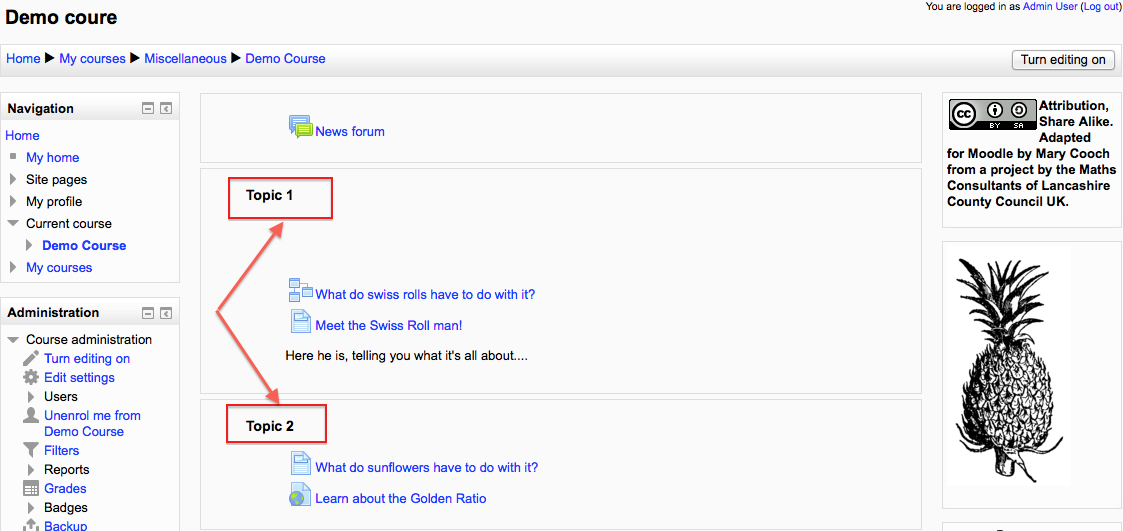This screenshot has height=531, width=1123.
Task: Open My courses in the breadcrumb trail
Action: (x=92, y=59)
